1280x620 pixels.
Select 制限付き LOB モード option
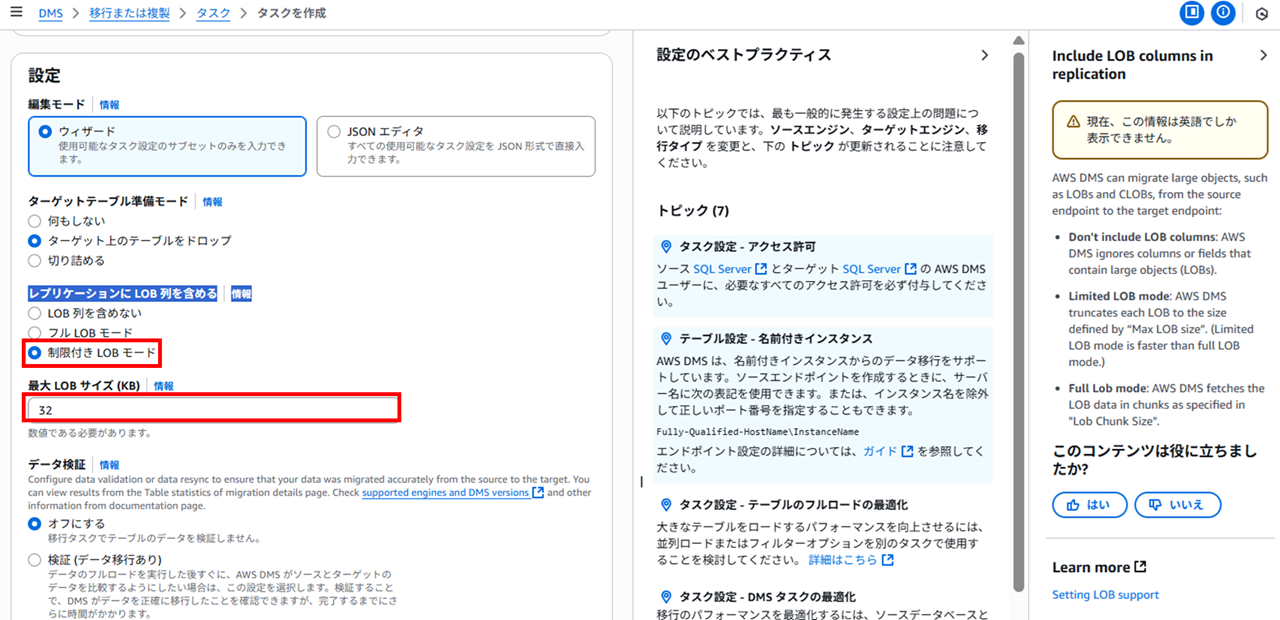point(35,352)
